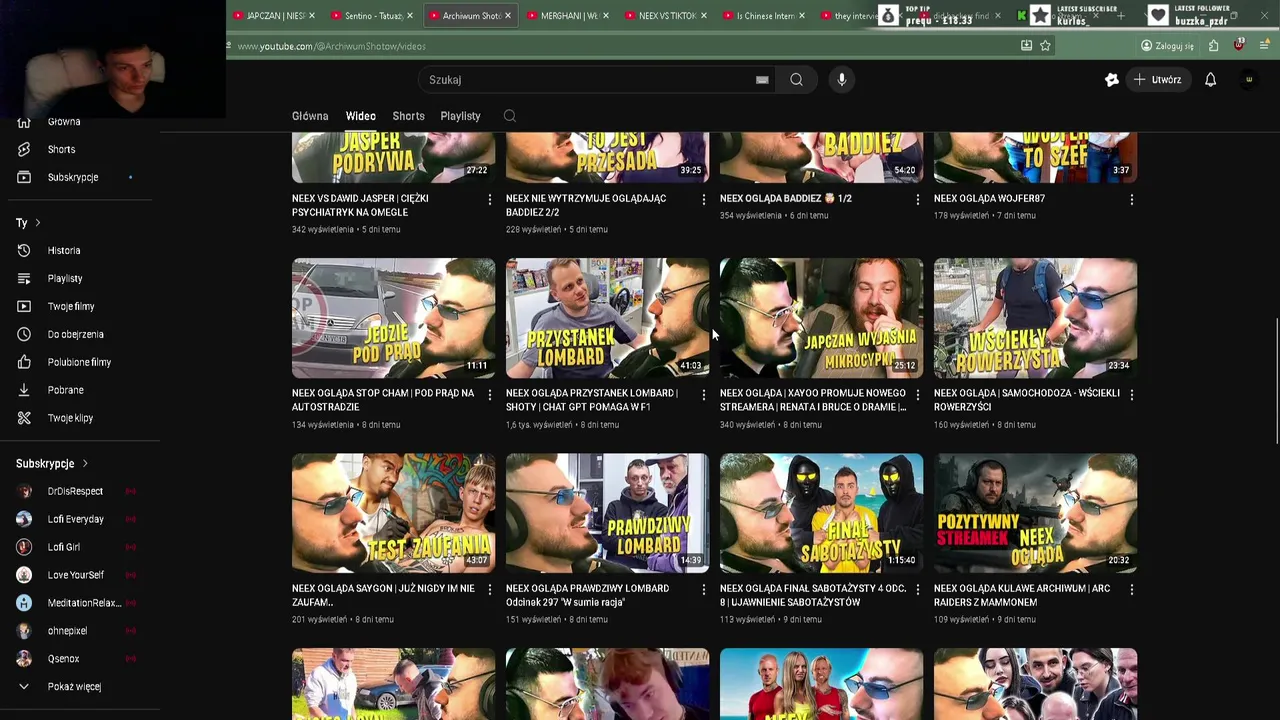
Task: Open options menu for NEEX OGLĄDA WOJFER87
Action: (x=1131, y=200)
